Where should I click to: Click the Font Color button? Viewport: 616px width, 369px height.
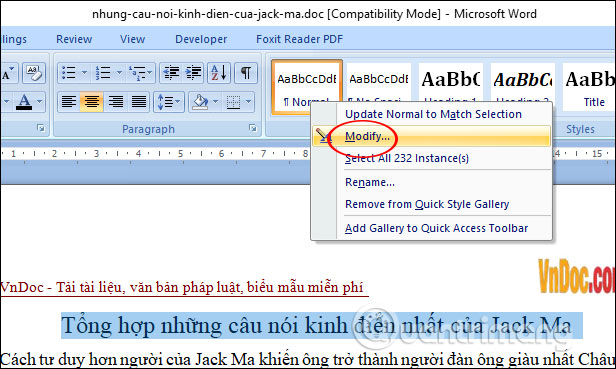coord(24,102)
